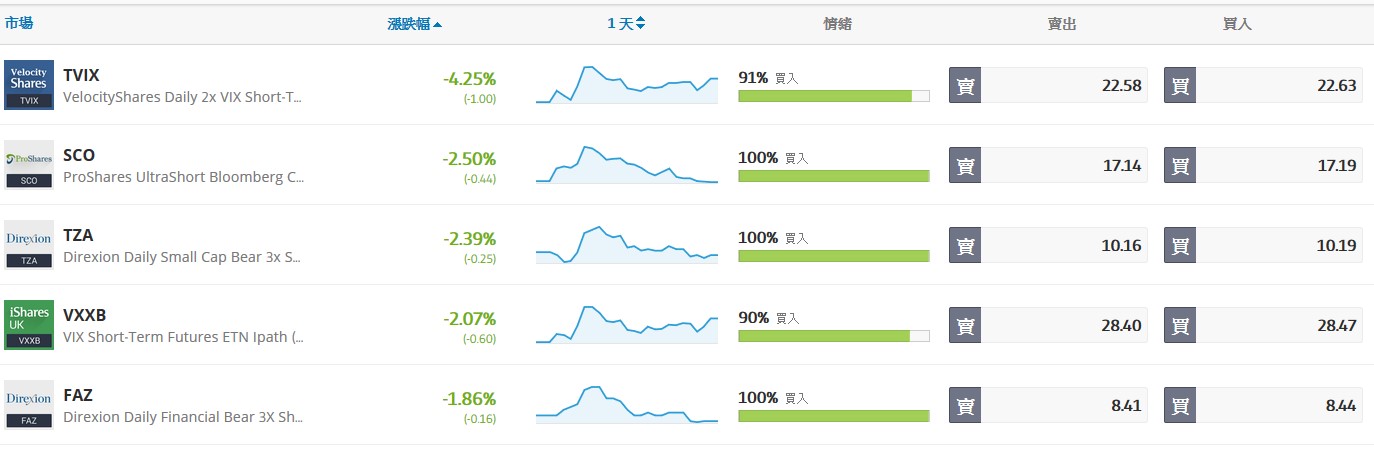The width and height of the screenshot is (1374, 449).
Task: Click the 買 buy icon for SCO
Action: coord(1180,165)
